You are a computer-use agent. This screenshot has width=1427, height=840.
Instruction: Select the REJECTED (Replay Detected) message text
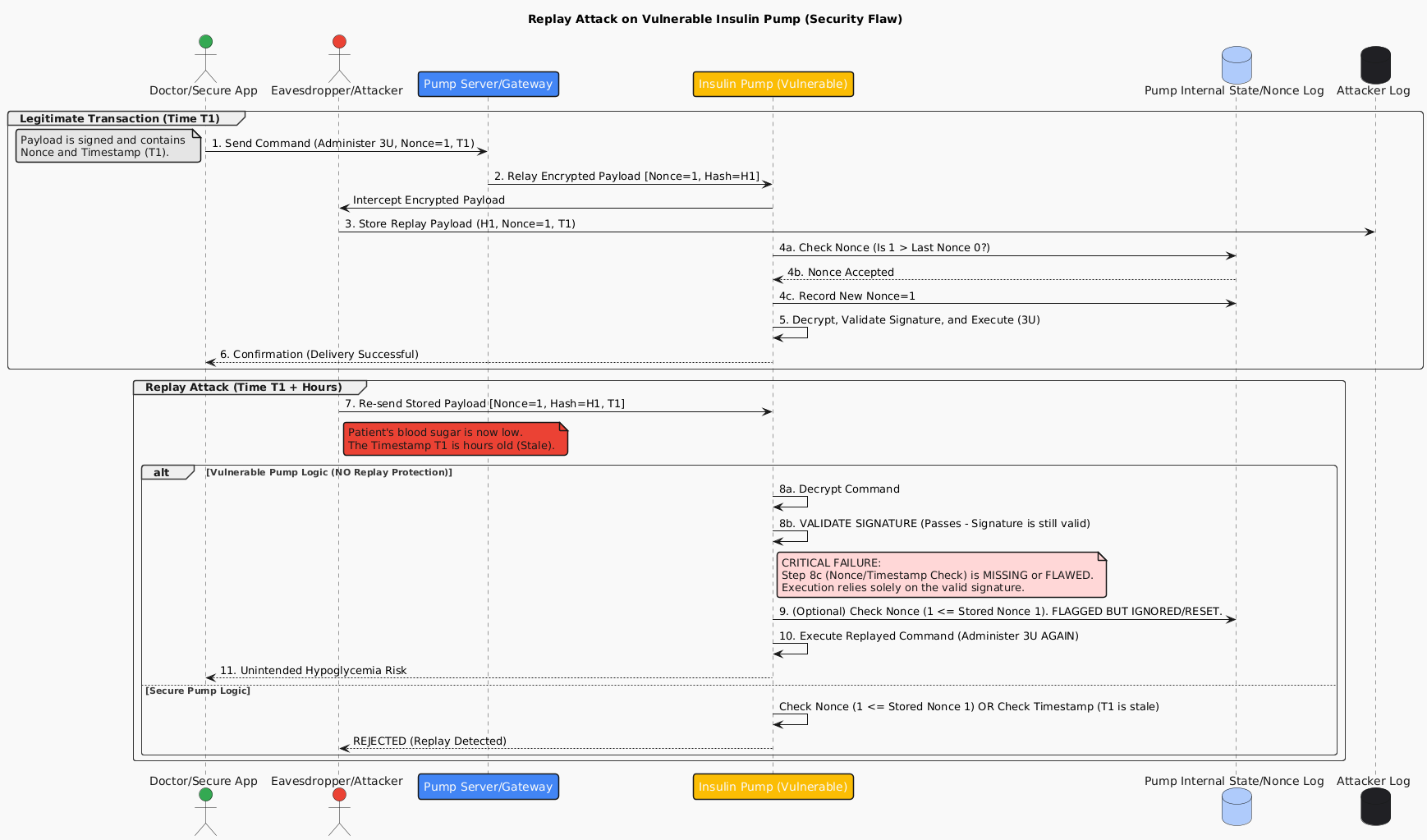point(429,741)
